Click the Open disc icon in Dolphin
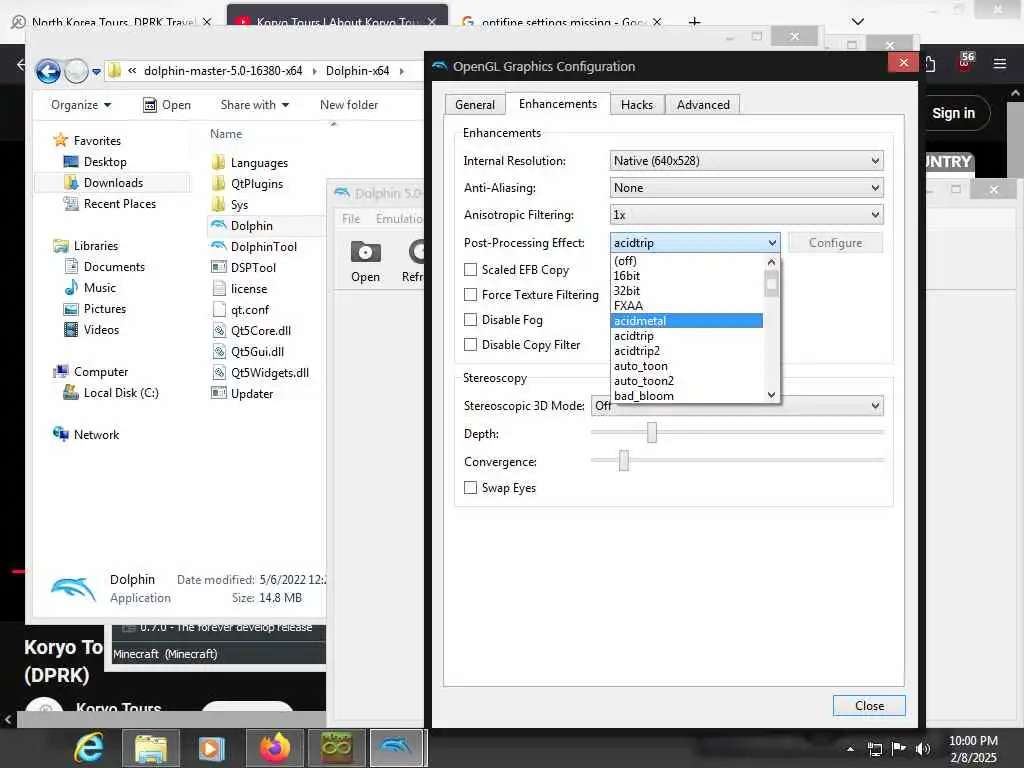This screenshot has height=768, width=1024. point(365,261)
